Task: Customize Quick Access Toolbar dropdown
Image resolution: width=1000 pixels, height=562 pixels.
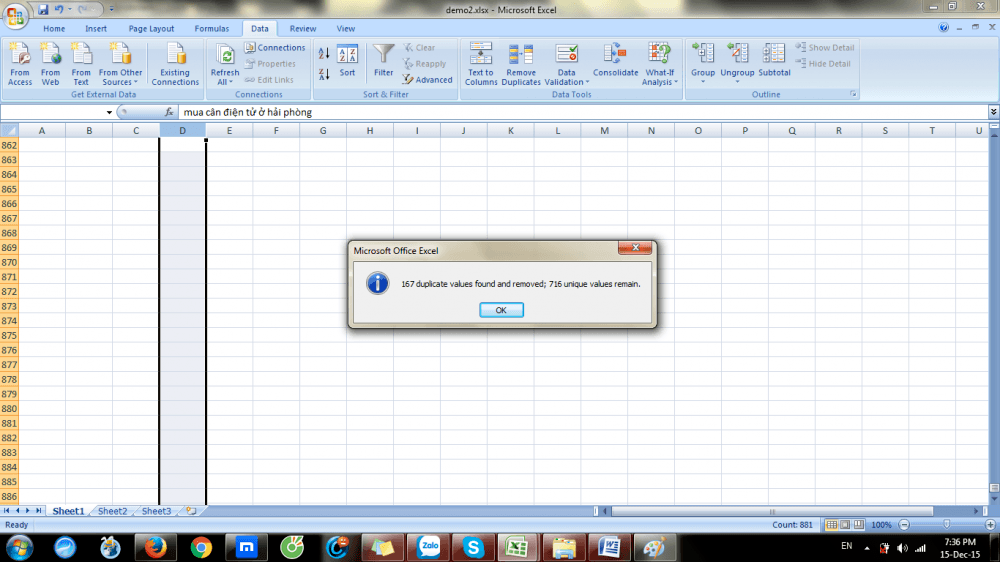Action: (112, 10)
